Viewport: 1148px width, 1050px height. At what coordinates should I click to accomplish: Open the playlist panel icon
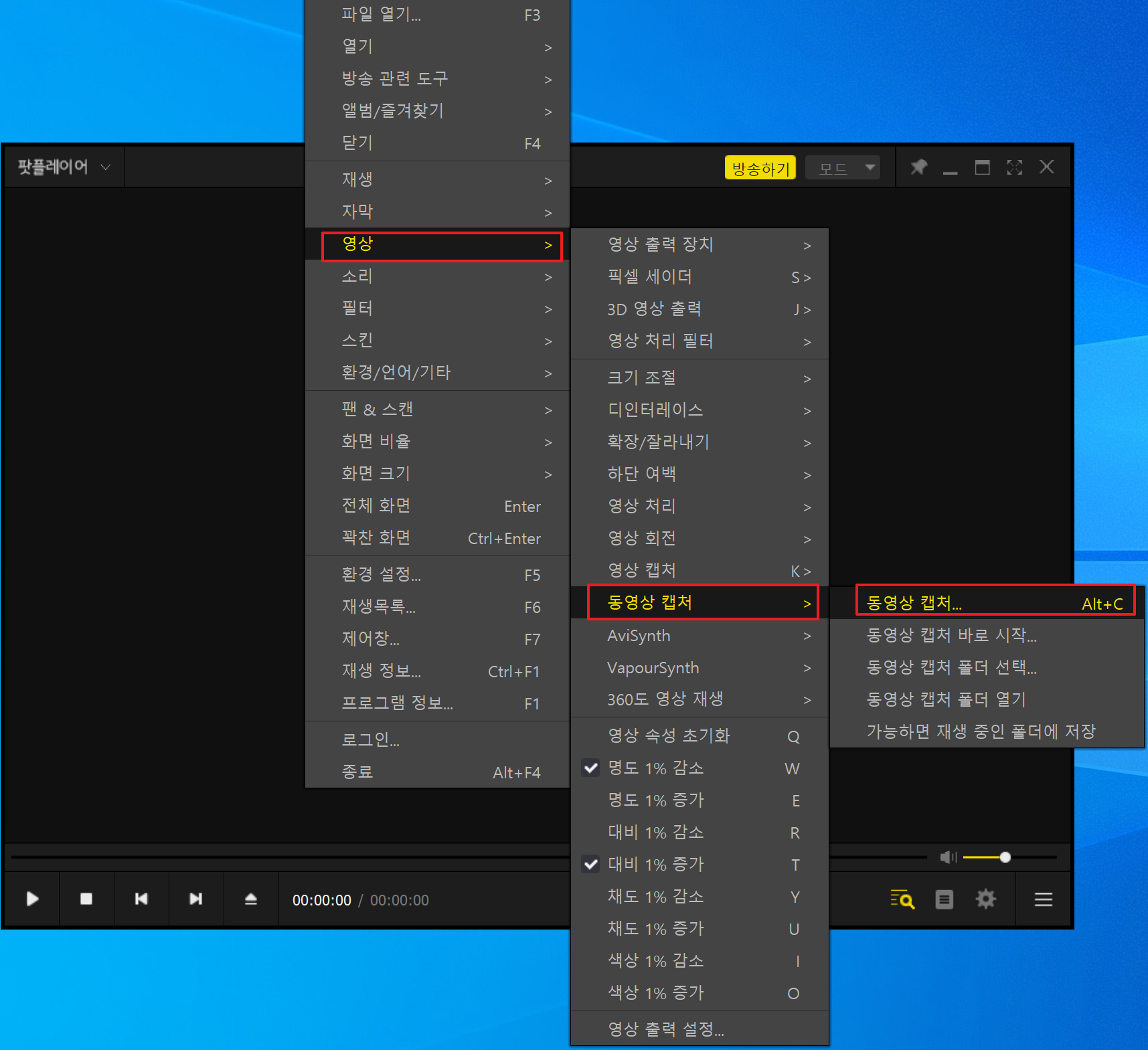pyautogui.click(x=945, y=899)
